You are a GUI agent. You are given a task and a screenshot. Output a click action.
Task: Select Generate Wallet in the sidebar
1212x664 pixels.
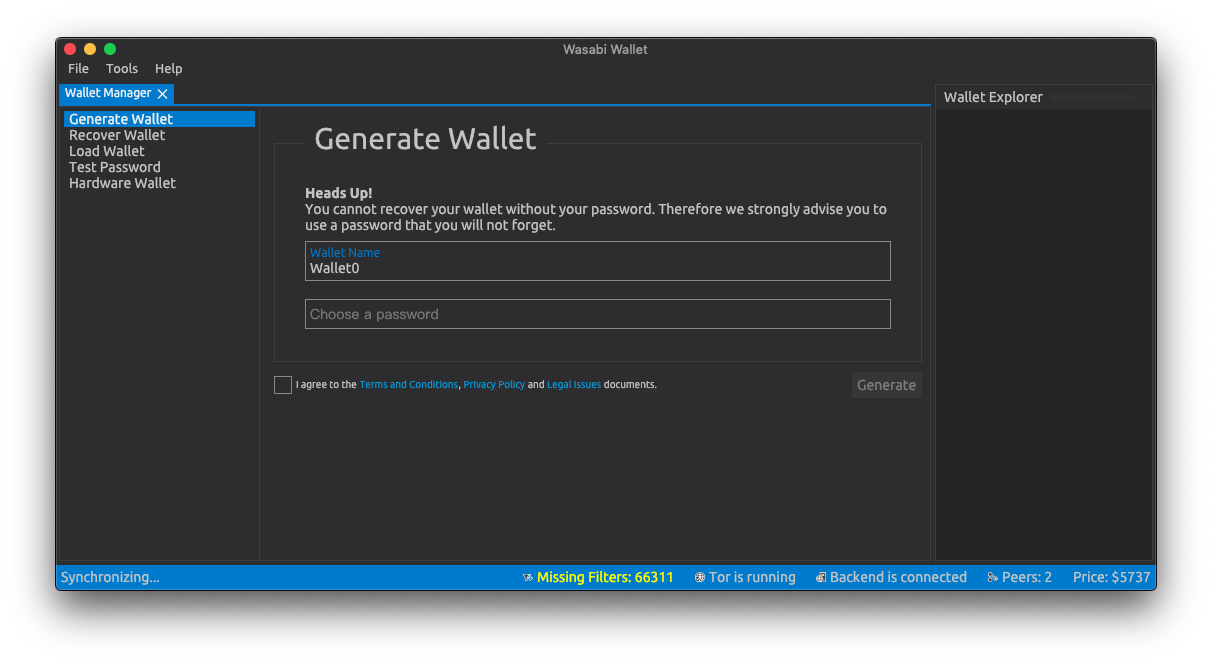pos(159,119)
